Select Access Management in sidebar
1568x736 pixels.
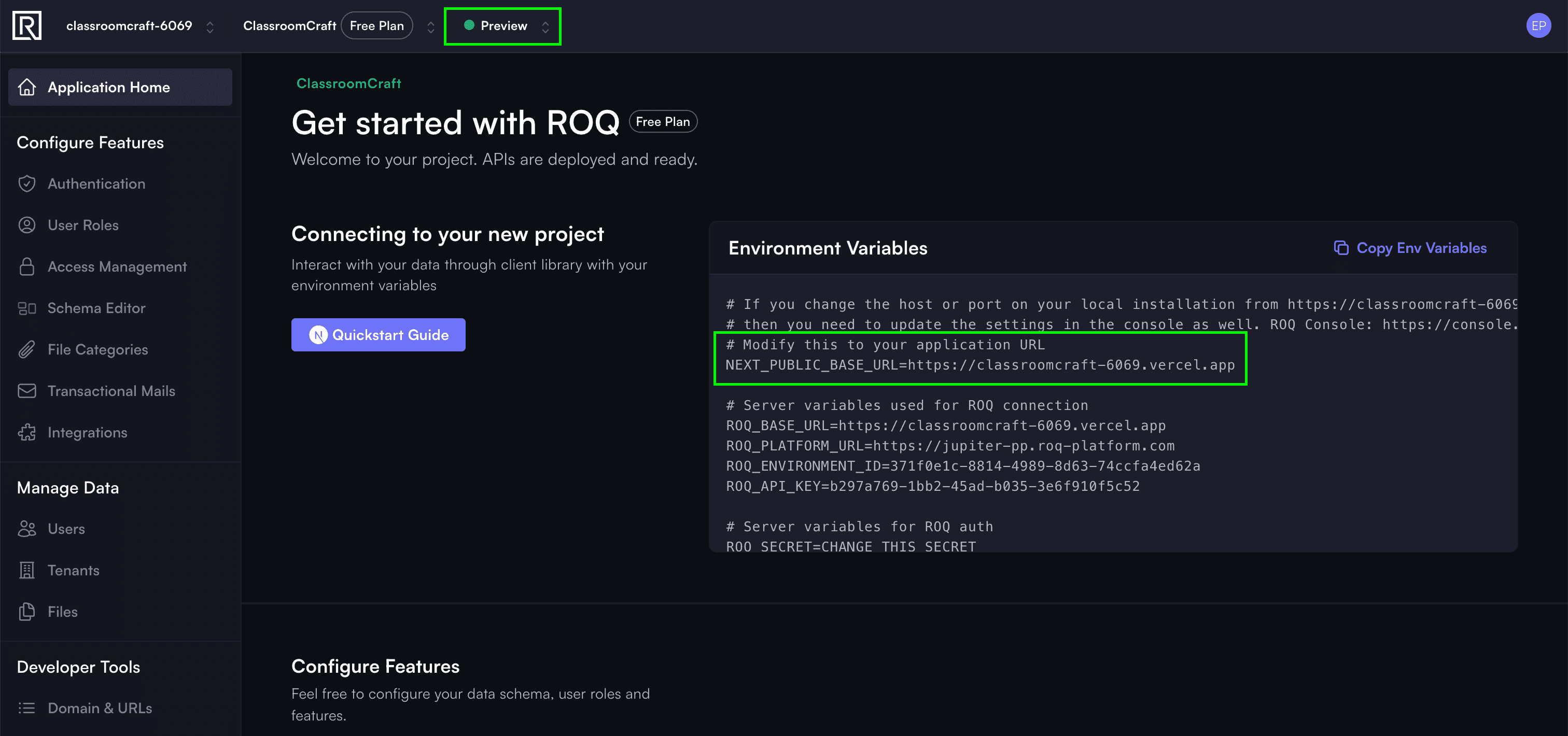(x=120, y=266)
